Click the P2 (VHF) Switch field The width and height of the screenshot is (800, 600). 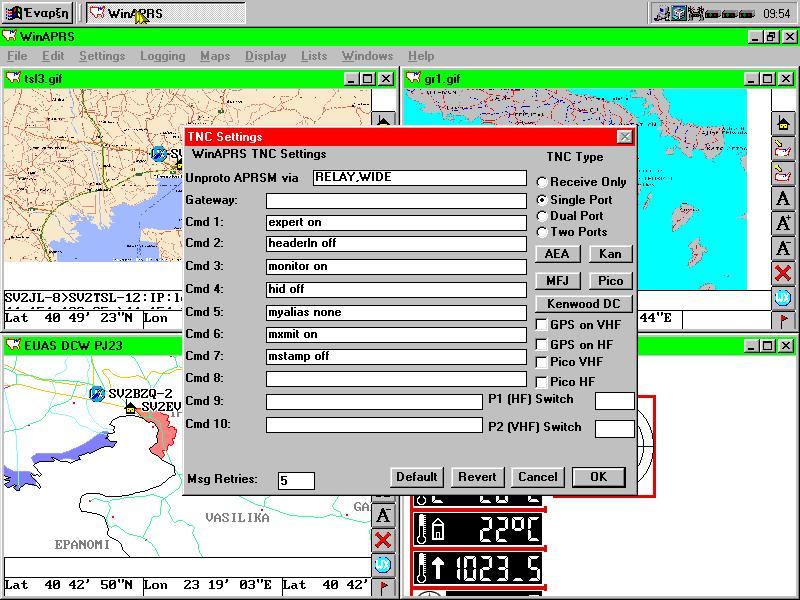pyautogui.click(x=615, y=429)
